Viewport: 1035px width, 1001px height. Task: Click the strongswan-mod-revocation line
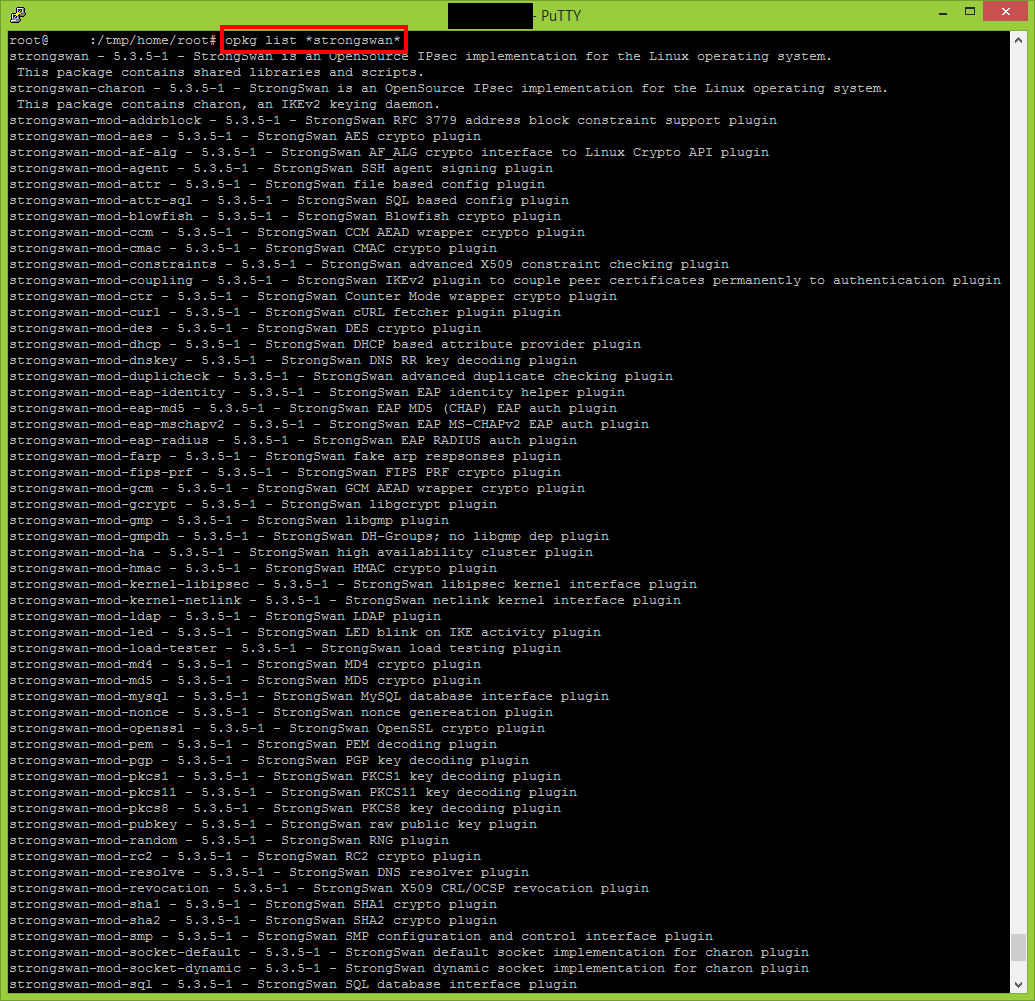(x=329, y=889)
